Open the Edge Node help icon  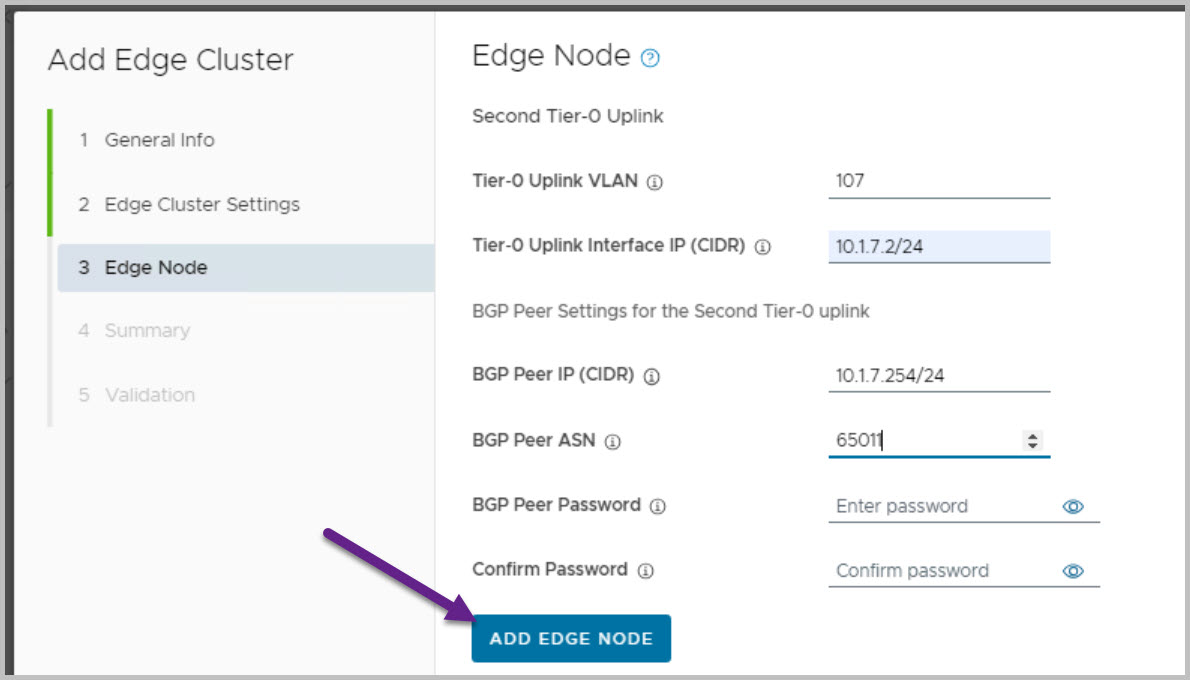(x=651, y=58)
